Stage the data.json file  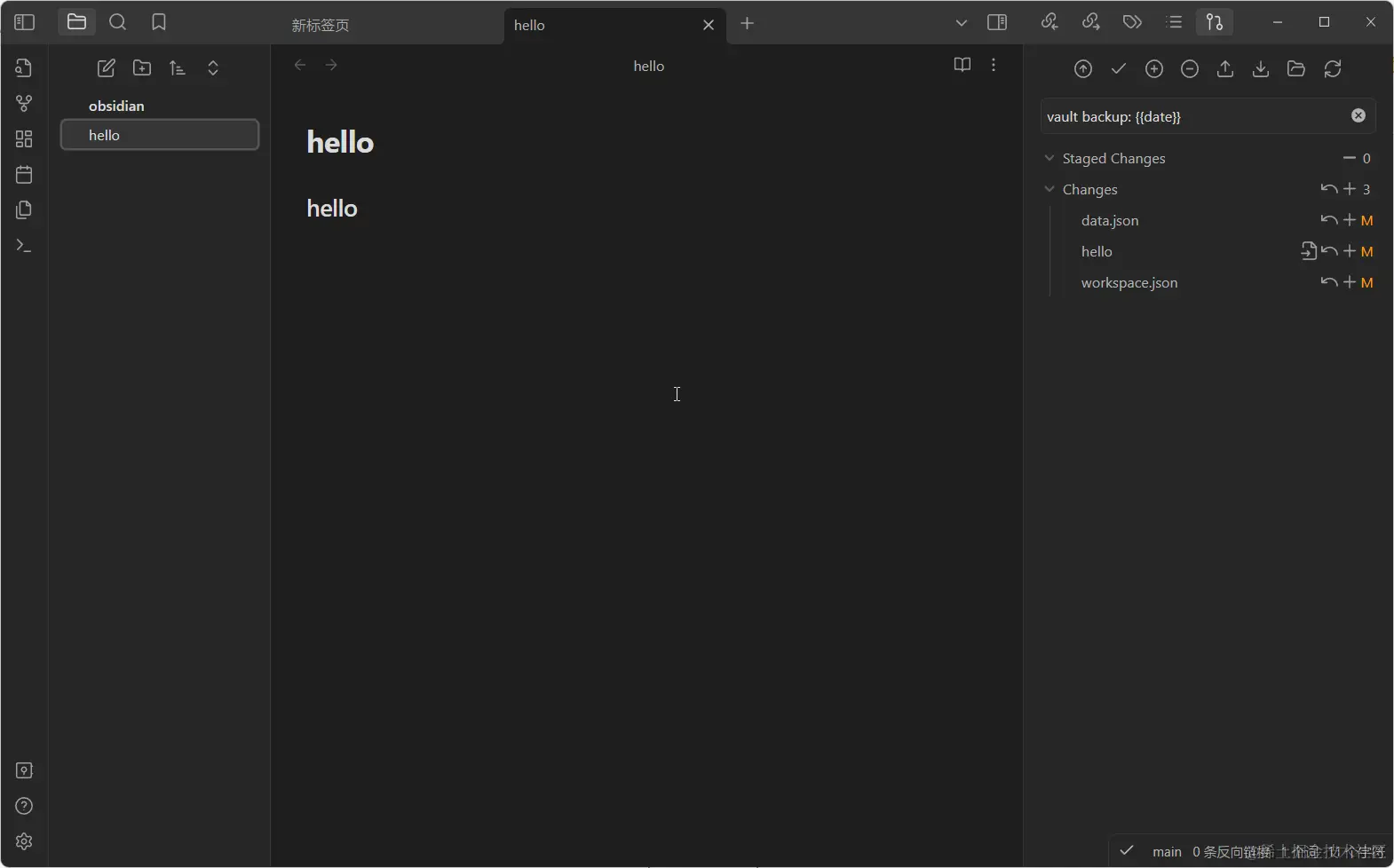pyautogui.click(x=1350, y=220)
